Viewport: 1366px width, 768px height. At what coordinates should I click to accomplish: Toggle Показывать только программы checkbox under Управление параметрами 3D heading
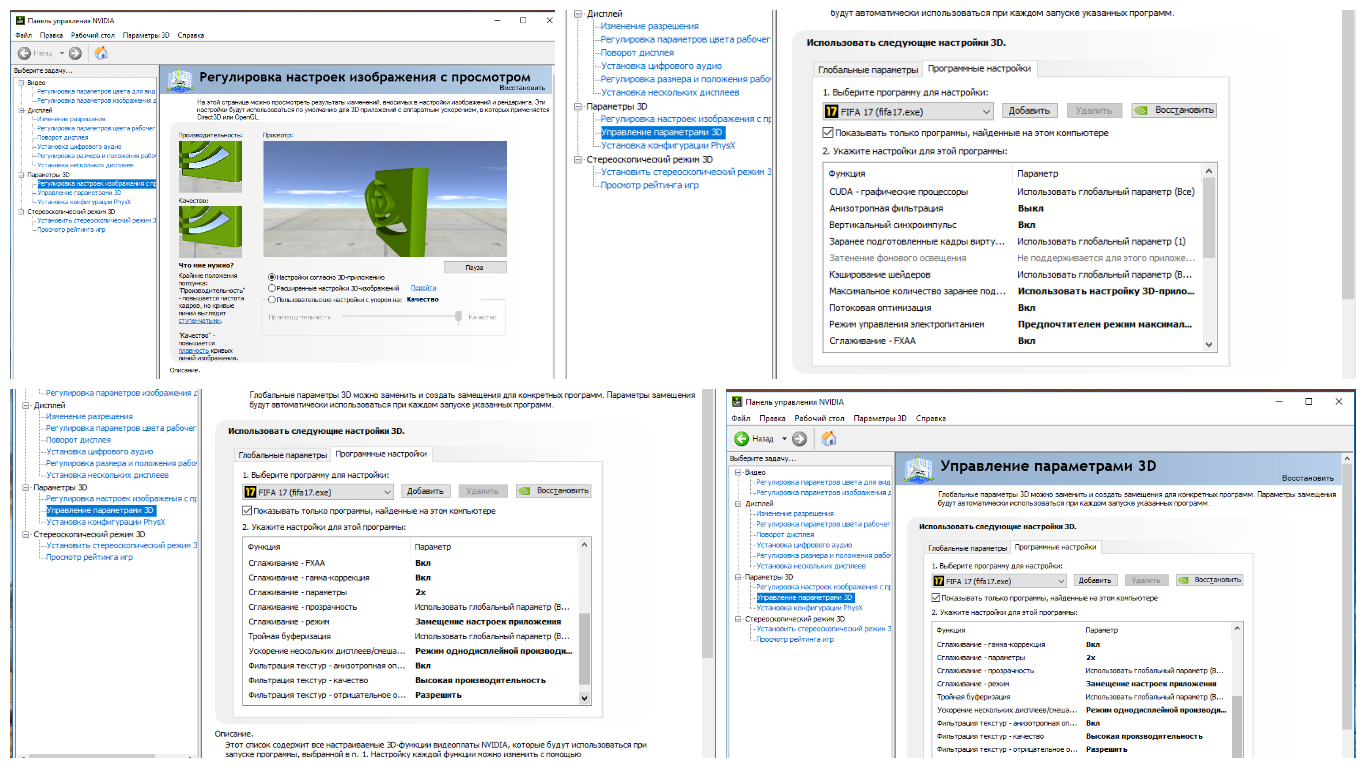[936, 598]
